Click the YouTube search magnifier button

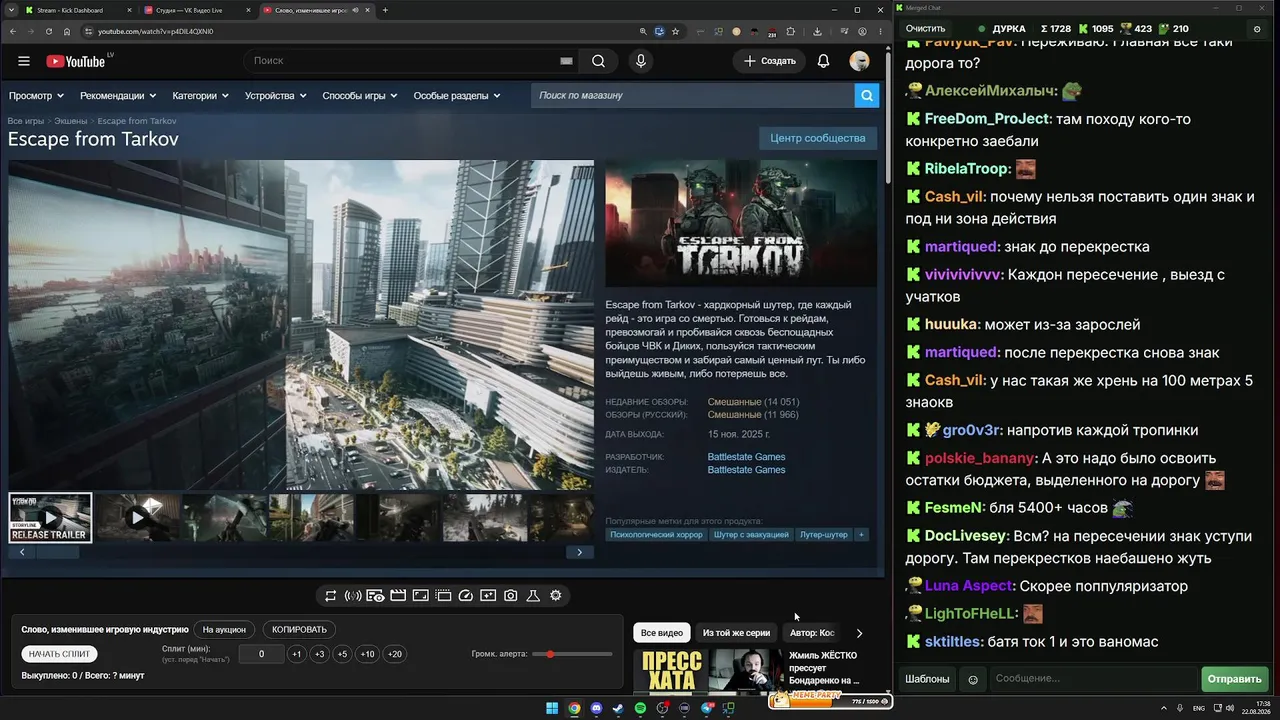(x=598, y=61)
